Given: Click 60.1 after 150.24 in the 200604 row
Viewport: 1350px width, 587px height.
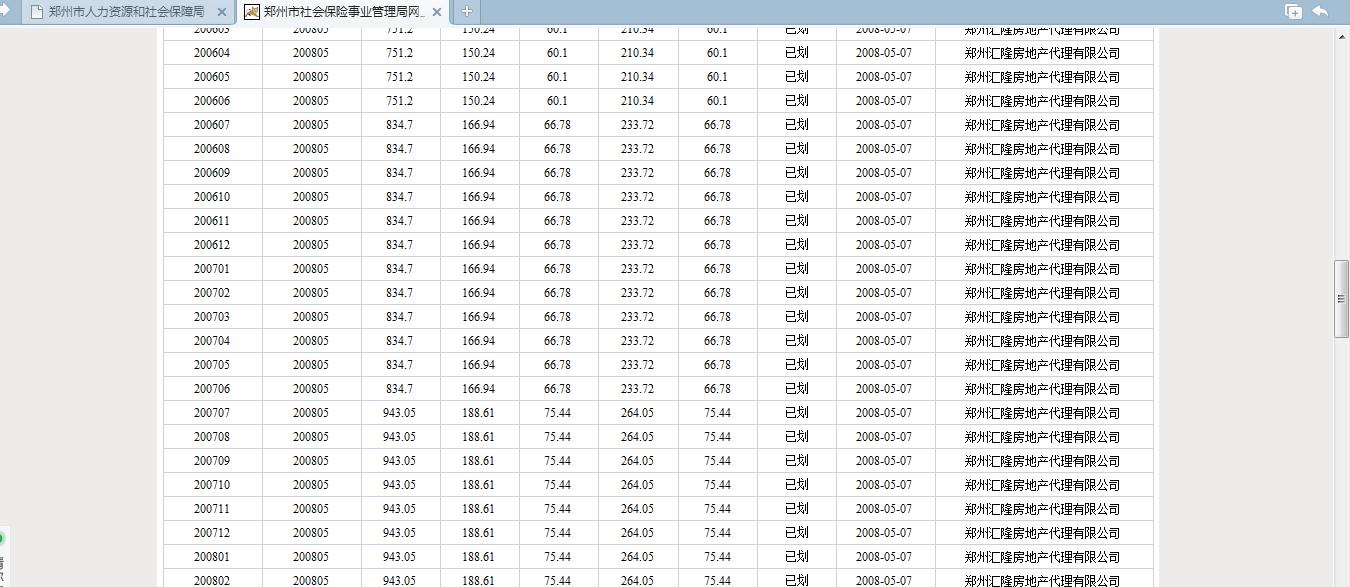Looking at the screenshot, I should click(558, 53).
